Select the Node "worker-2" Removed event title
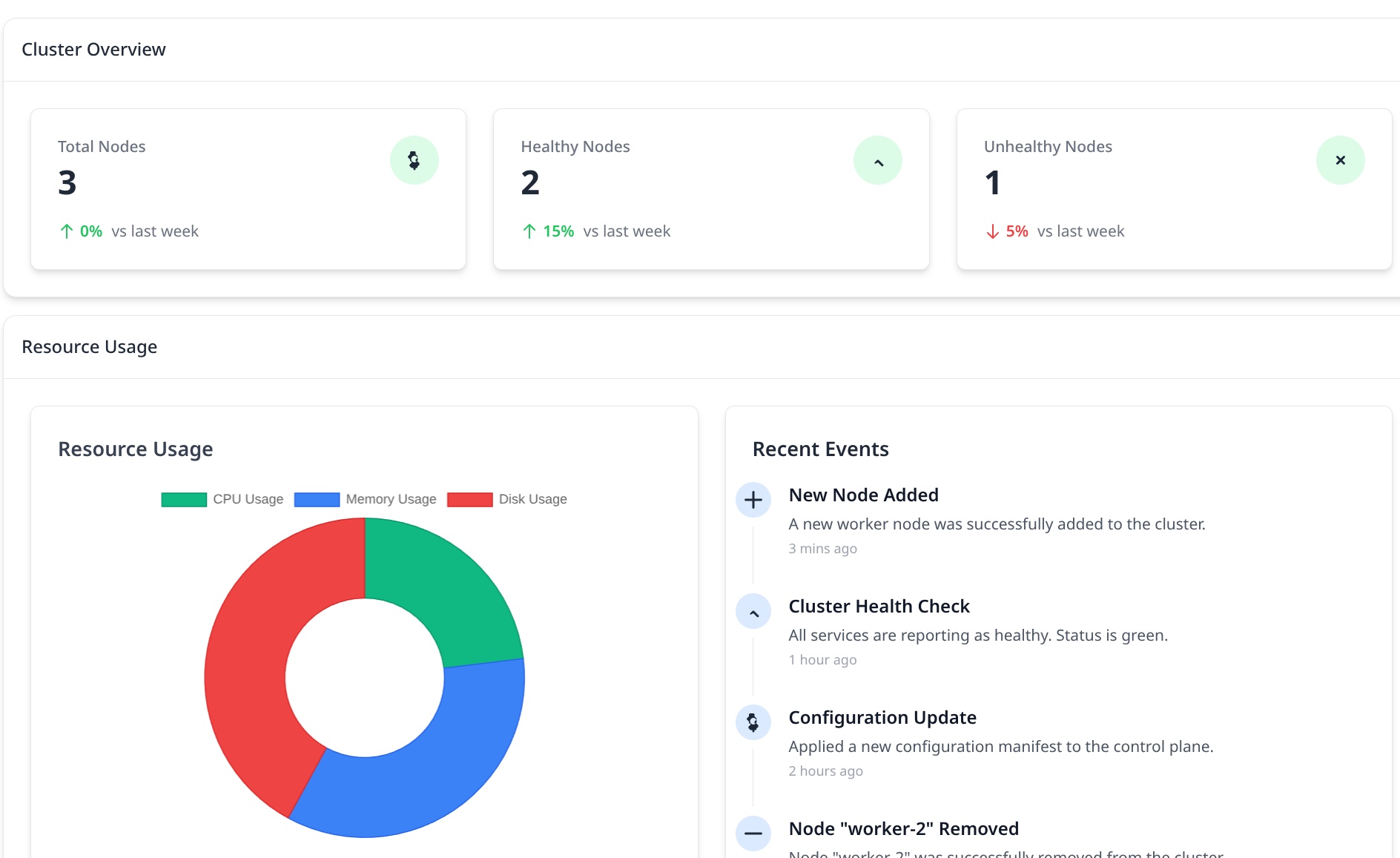 point(903,829)
